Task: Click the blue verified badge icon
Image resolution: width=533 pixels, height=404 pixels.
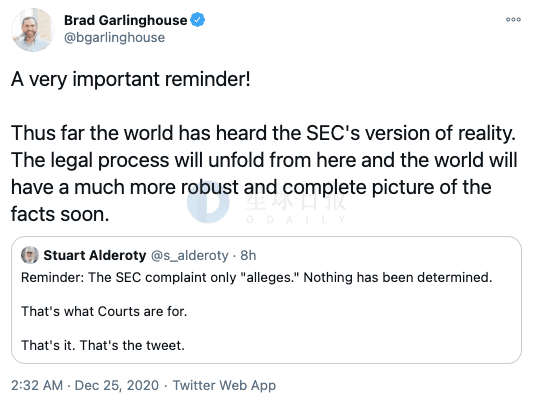Action: point(197,20)
